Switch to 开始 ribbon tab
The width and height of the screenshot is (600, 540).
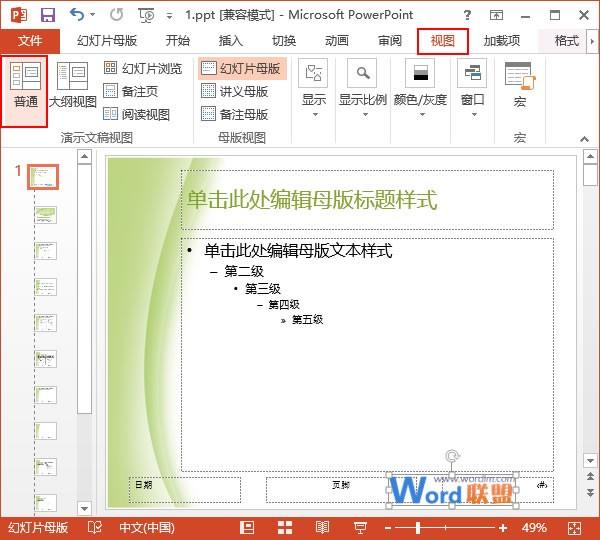(178, 41)
